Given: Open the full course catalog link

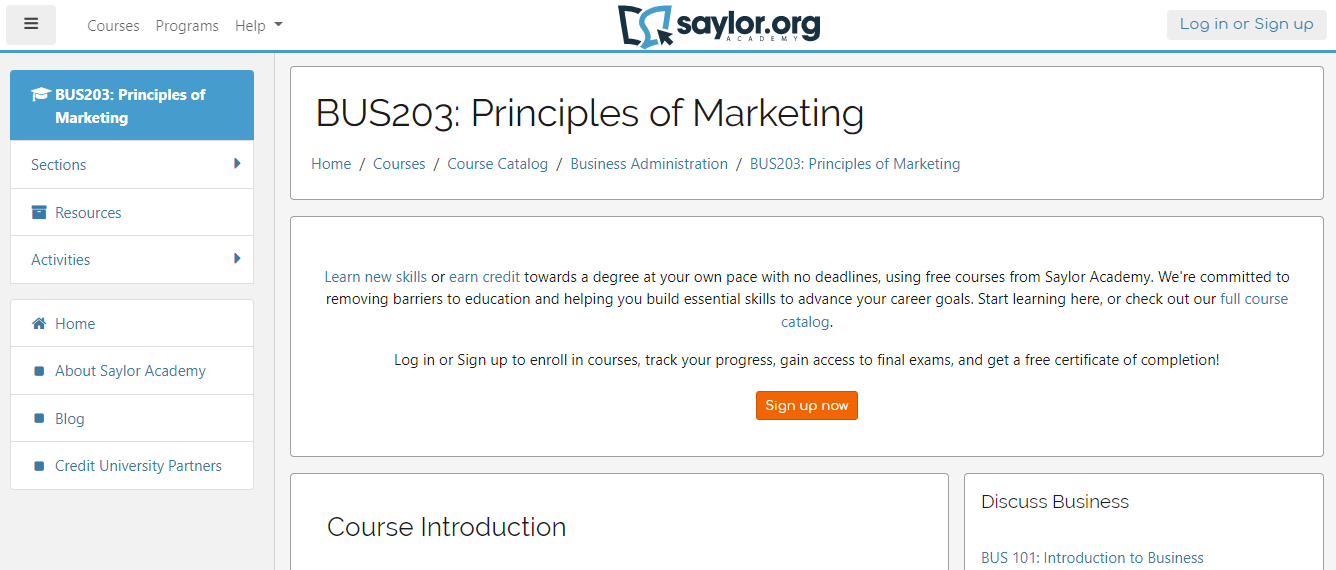Looking at the screenshot, I should [1035, 310].
